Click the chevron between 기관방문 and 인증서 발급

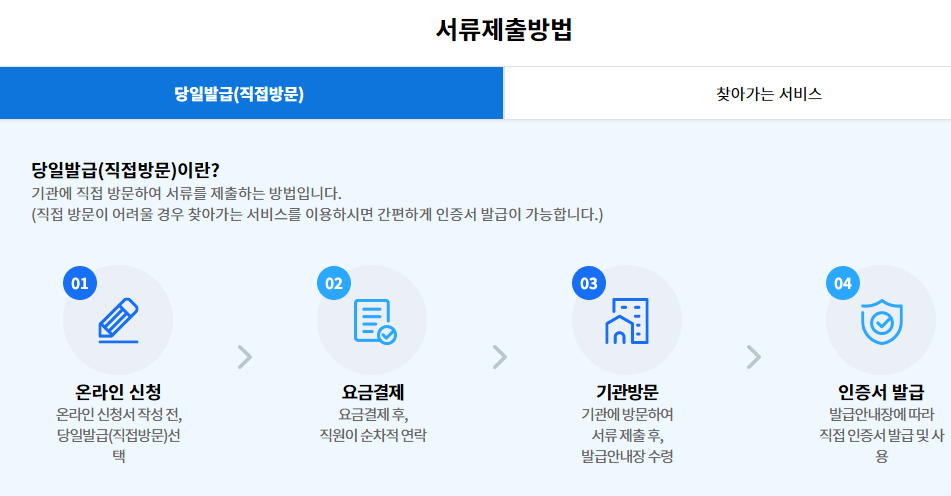753,357
